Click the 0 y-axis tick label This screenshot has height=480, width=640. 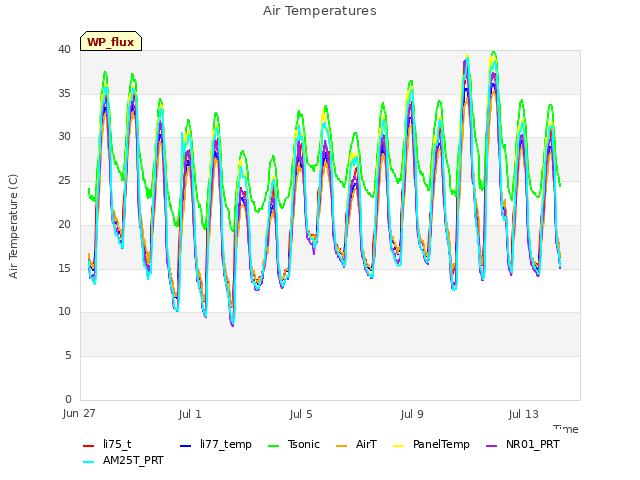(68, 399)
